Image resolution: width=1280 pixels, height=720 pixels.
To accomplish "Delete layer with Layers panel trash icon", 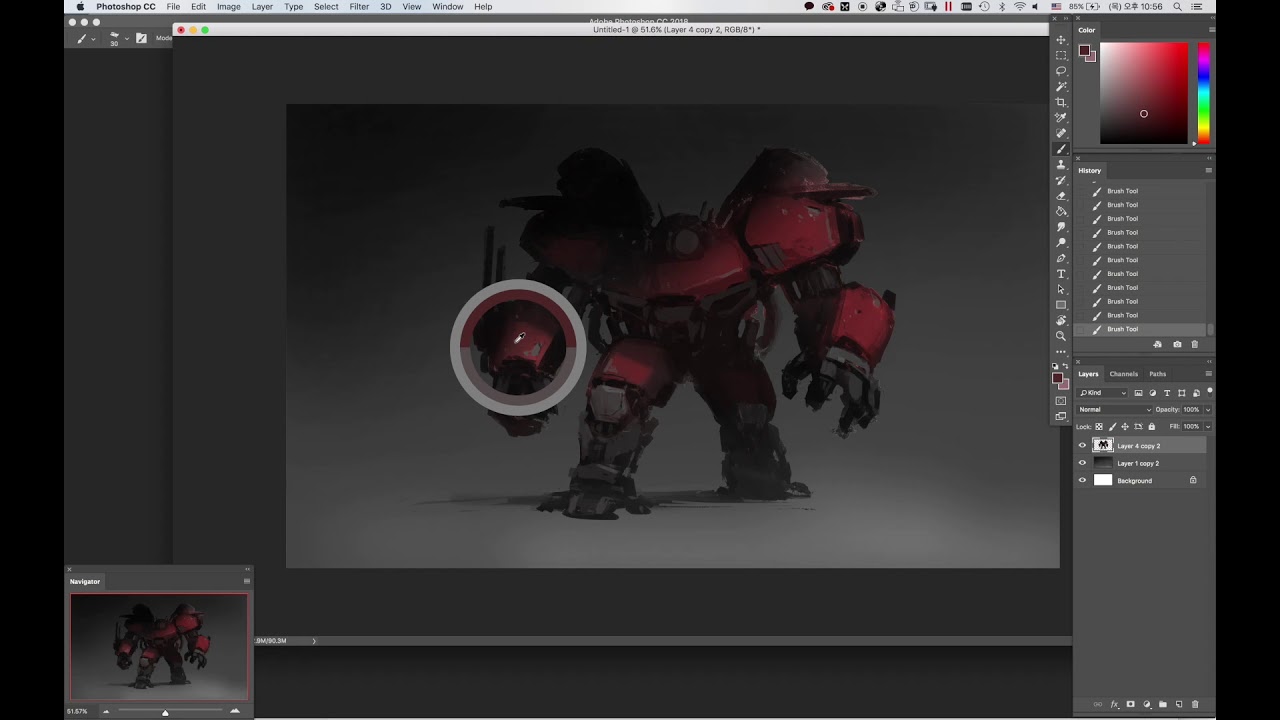I will [x=1195, y=704].
